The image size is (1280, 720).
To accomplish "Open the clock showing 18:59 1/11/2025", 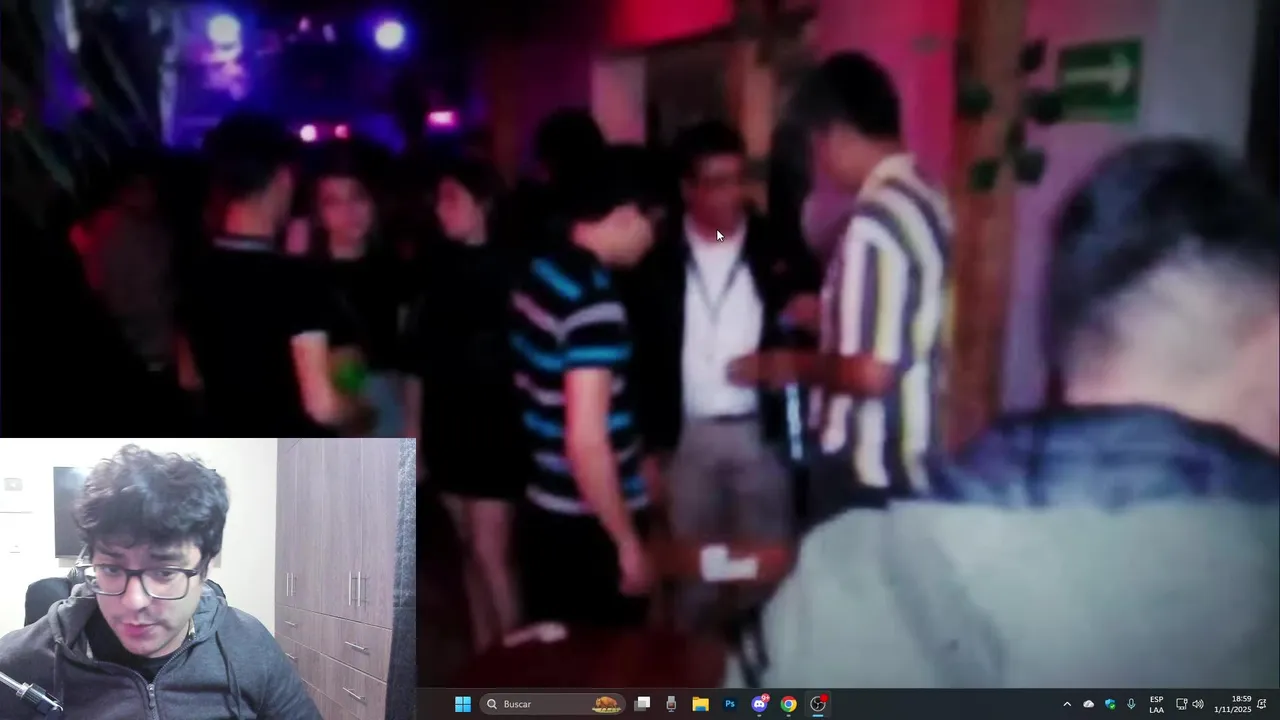I will 1232,704.
